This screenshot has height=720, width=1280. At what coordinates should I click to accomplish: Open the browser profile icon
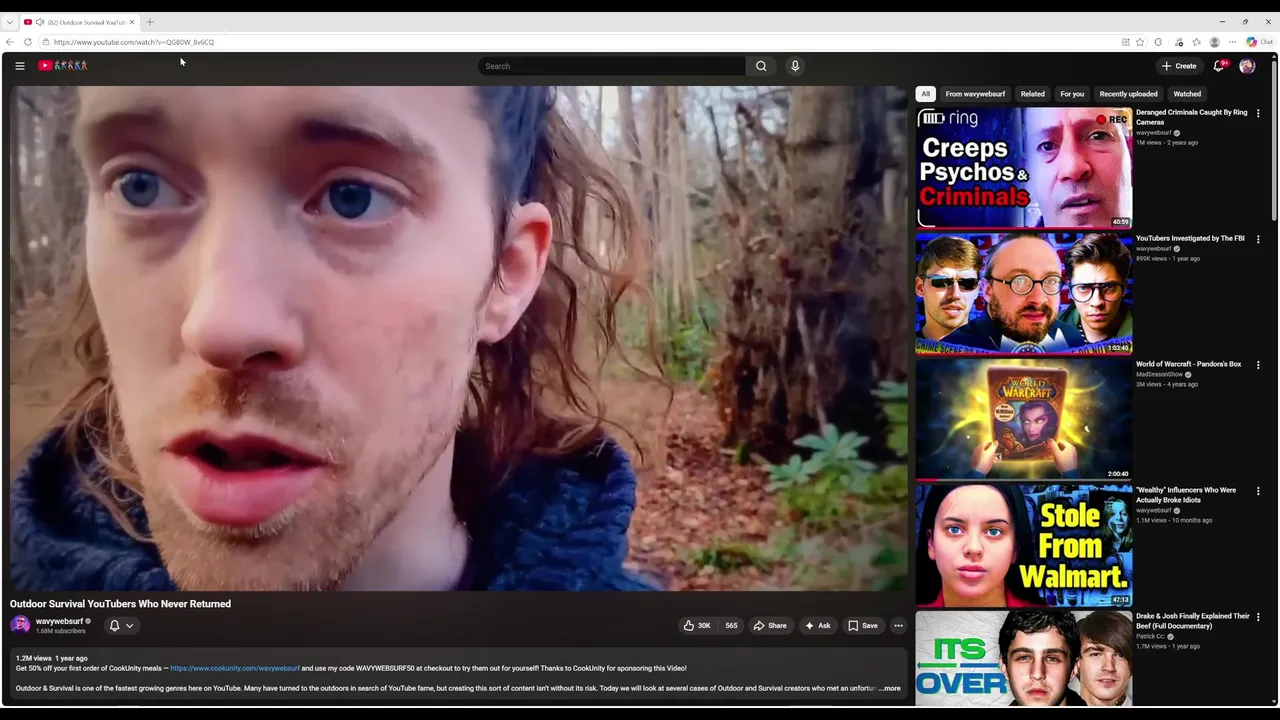1215,42
